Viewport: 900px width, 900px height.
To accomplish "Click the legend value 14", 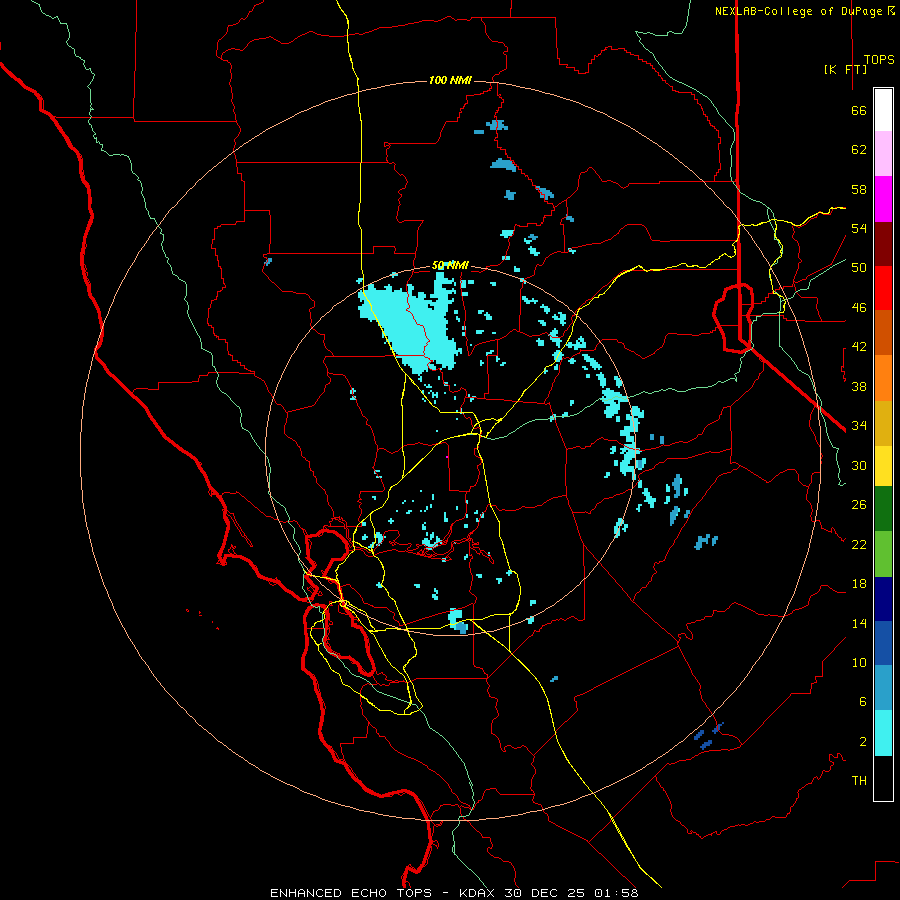I will 859,623.
